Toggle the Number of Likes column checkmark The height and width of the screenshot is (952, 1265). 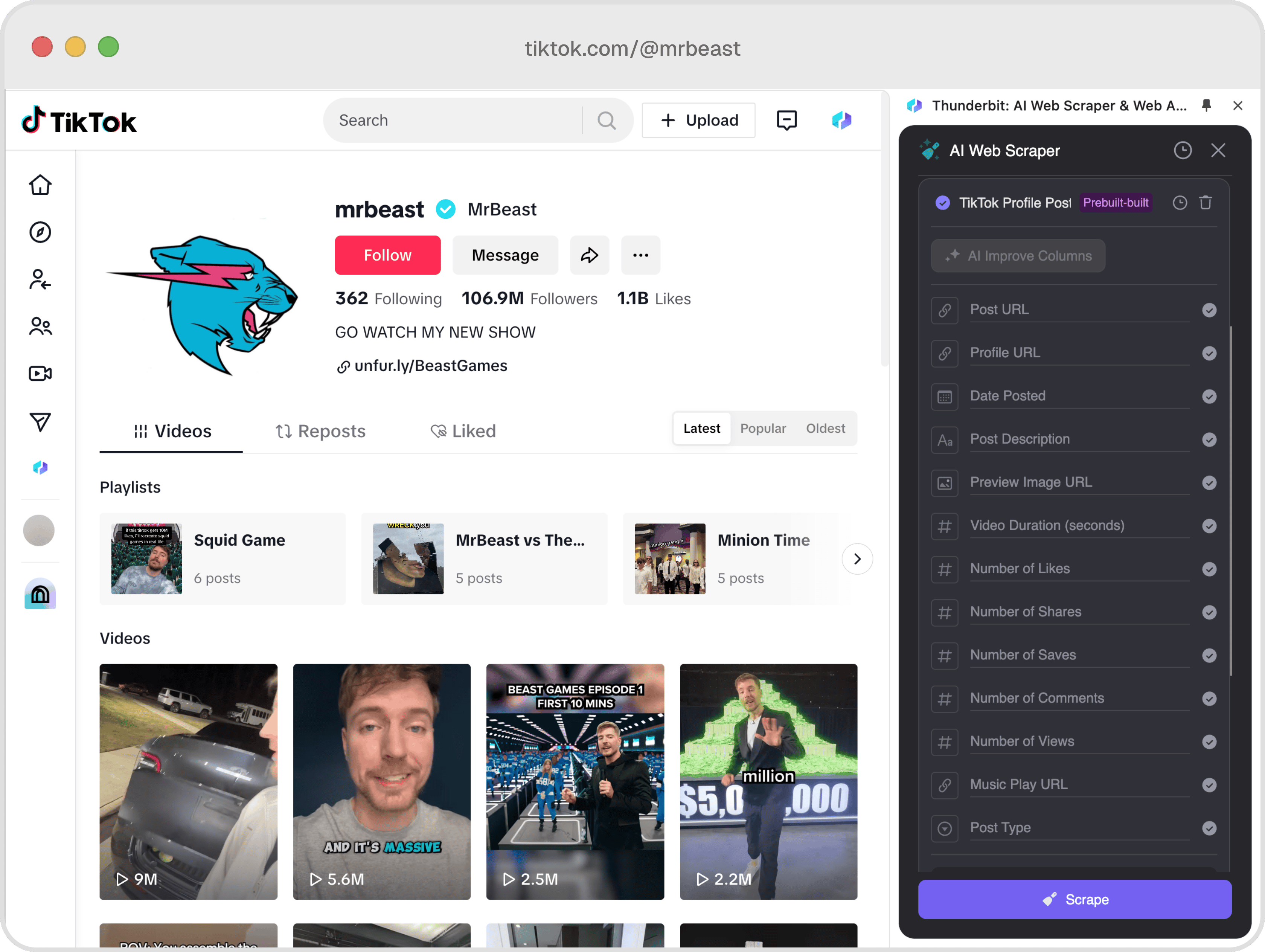tap(1209, 569)
